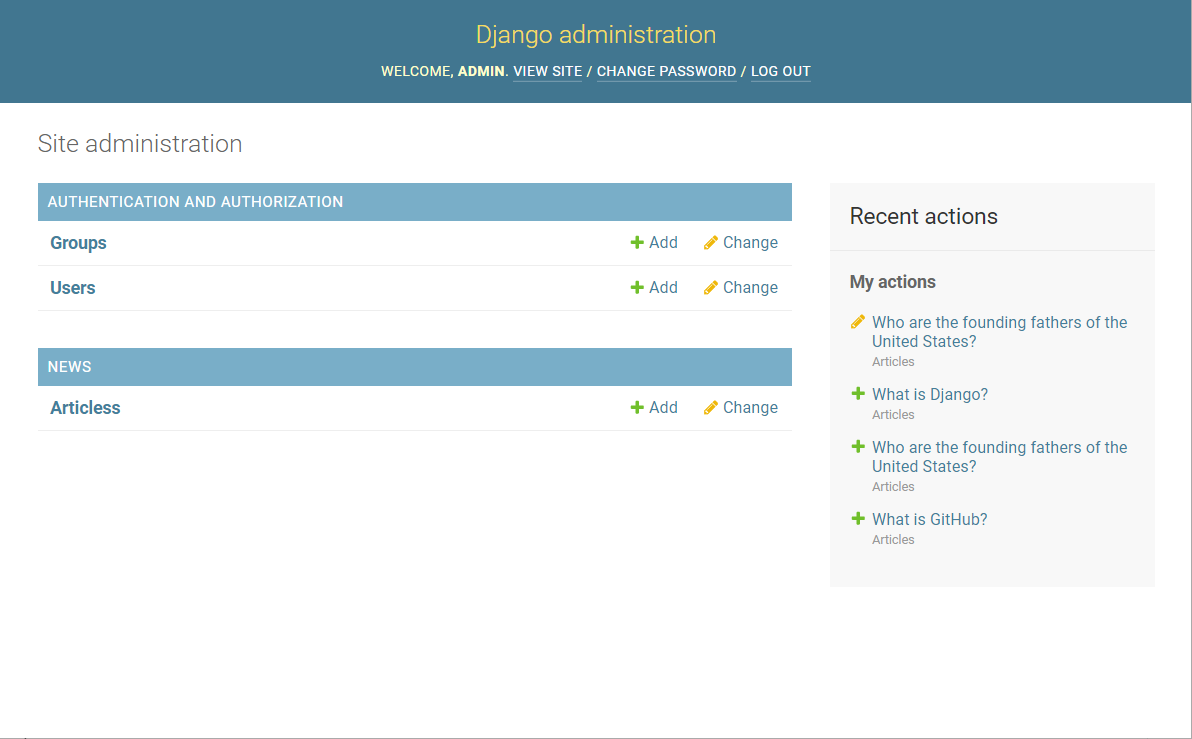Click the ADMIN username in the welcome text
1192x739 pixels.
pyautogui.click(x=480, y=71)
